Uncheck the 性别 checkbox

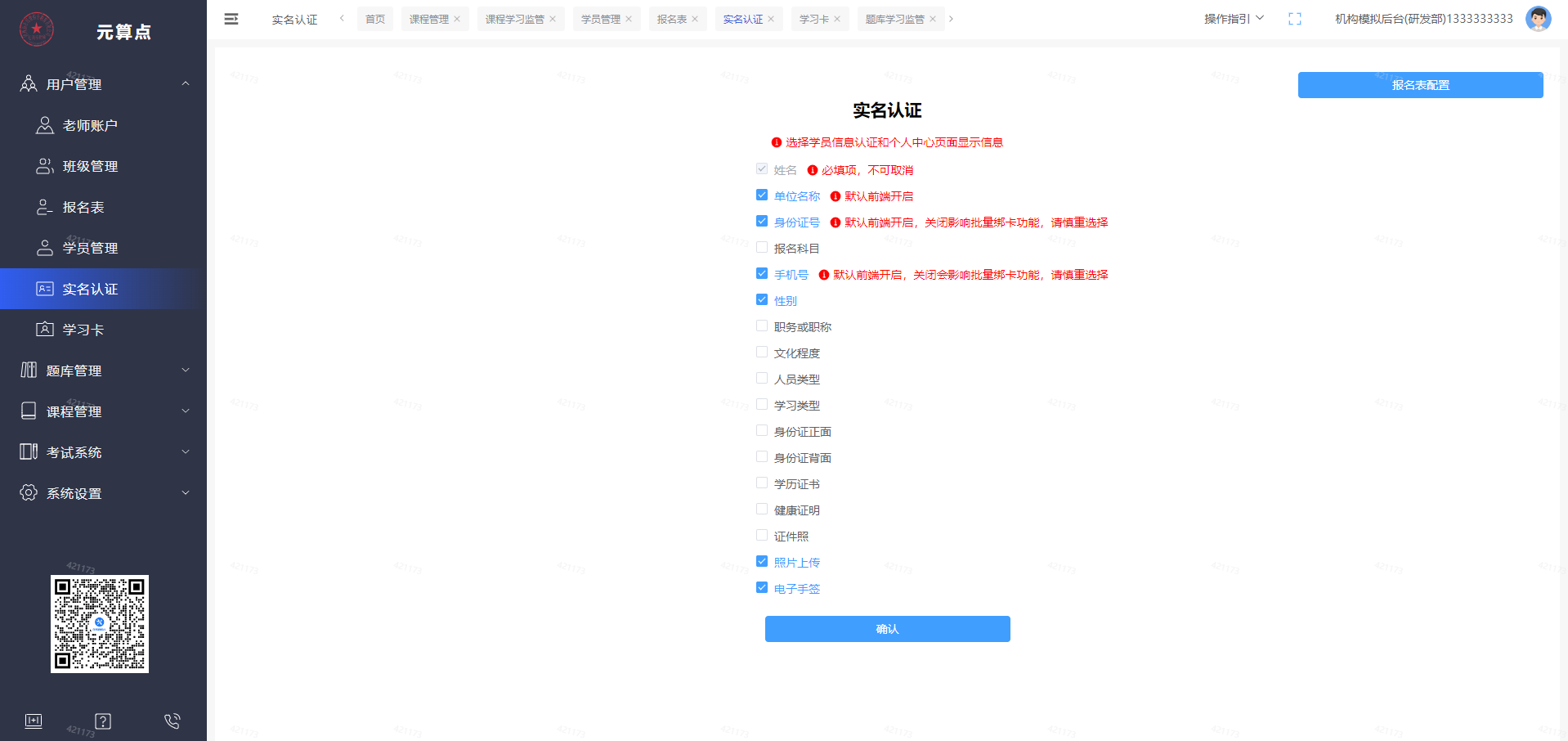[x=762, y=299]
